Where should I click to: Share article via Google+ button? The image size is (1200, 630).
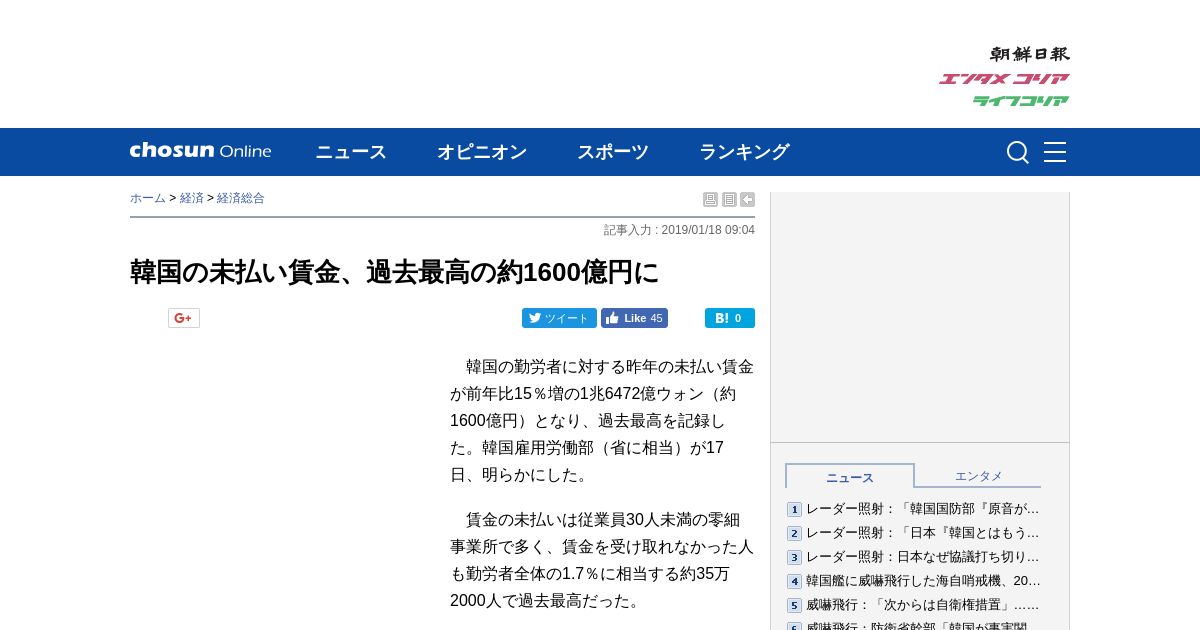pyautogui.click(x=184, y=318)
